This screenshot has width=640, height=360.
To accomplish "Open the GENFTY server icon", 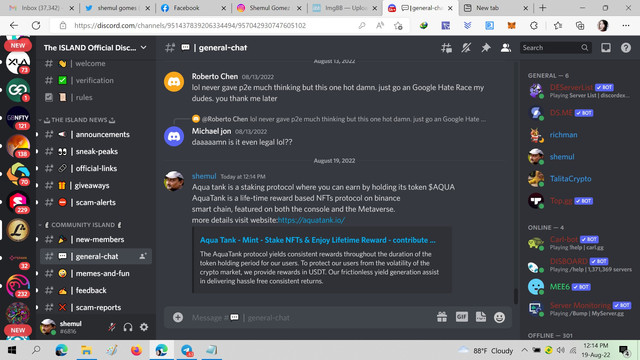I will (x=18, y=118).
